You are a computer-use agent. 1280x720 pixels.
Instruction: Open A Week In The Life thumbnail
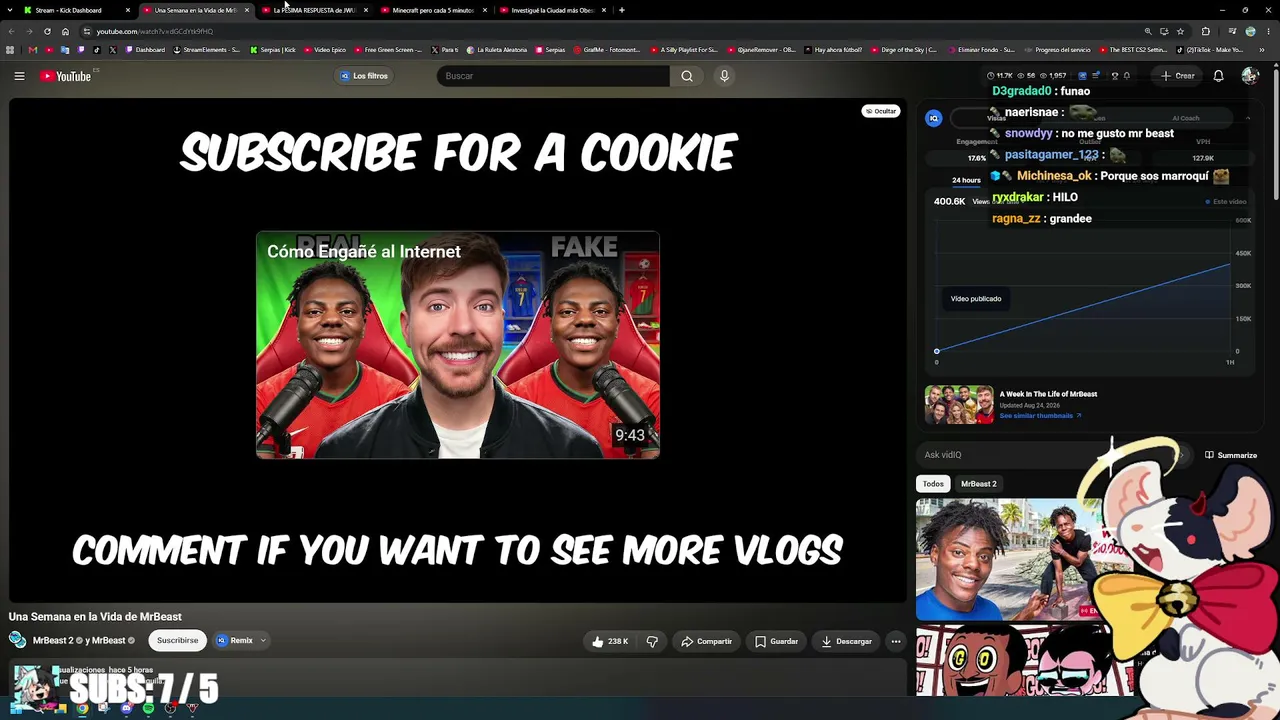(959, 405)
